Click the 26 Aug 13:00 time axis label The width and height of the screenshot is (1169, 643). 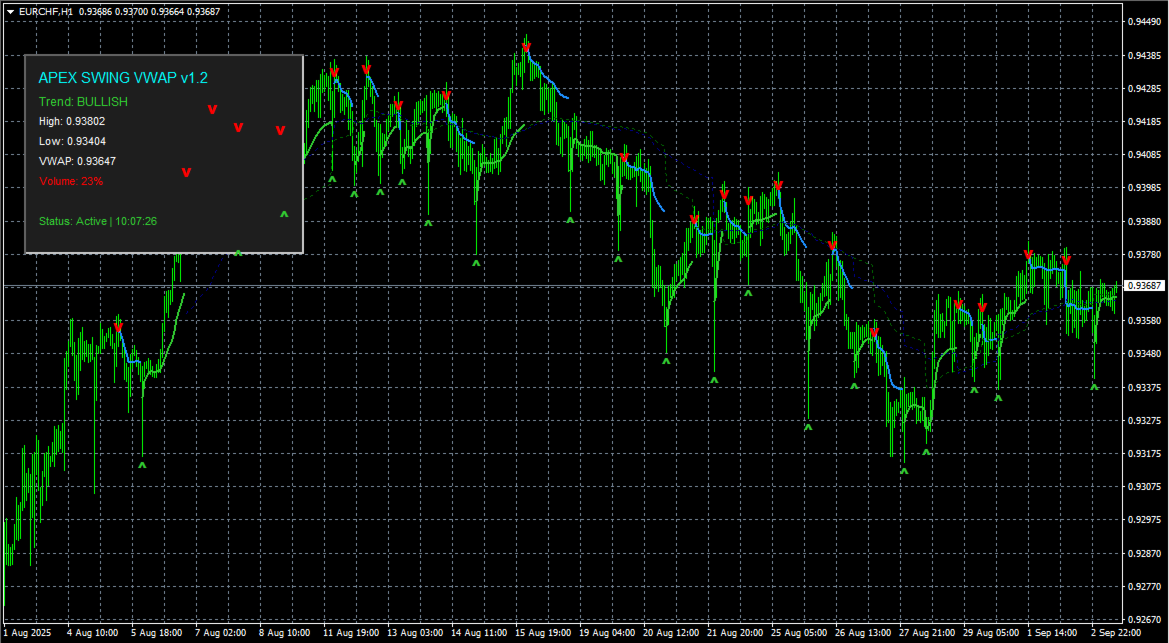[x=864, y=633]
